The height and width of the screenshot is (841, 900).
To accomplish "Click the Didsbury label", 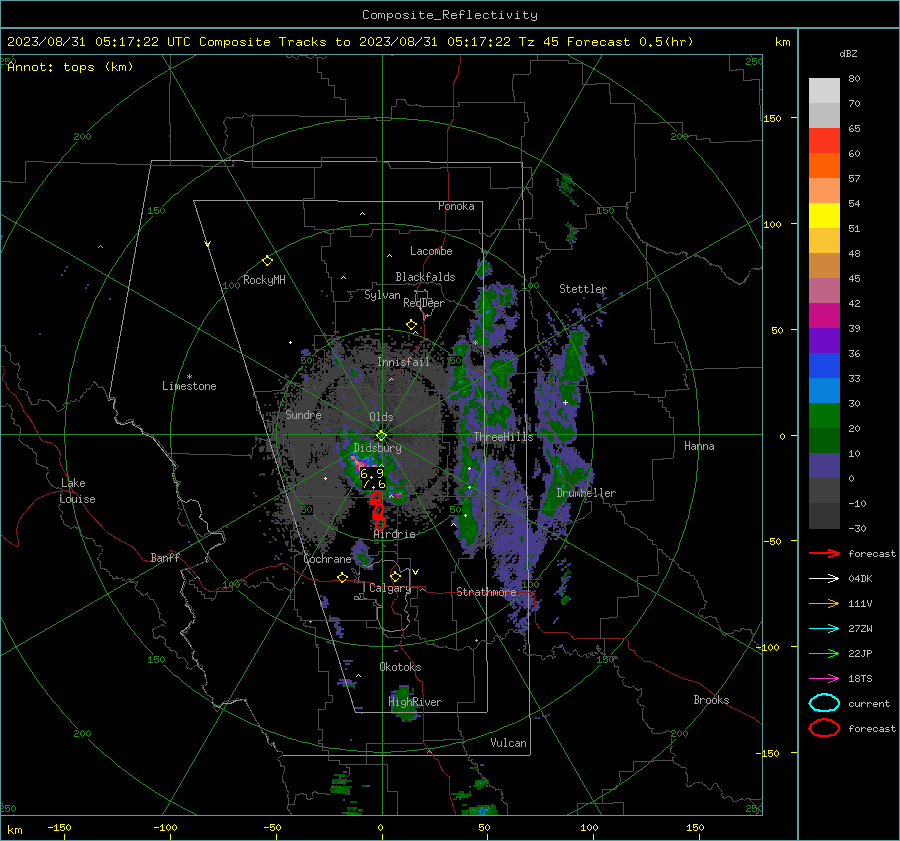I will (x=377, y=448).
